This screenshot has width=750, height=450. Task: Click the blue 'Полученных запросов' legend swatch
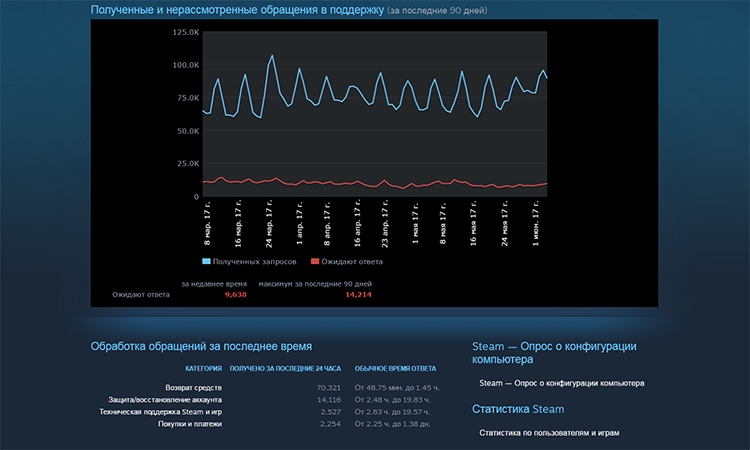tap(206, 262)
